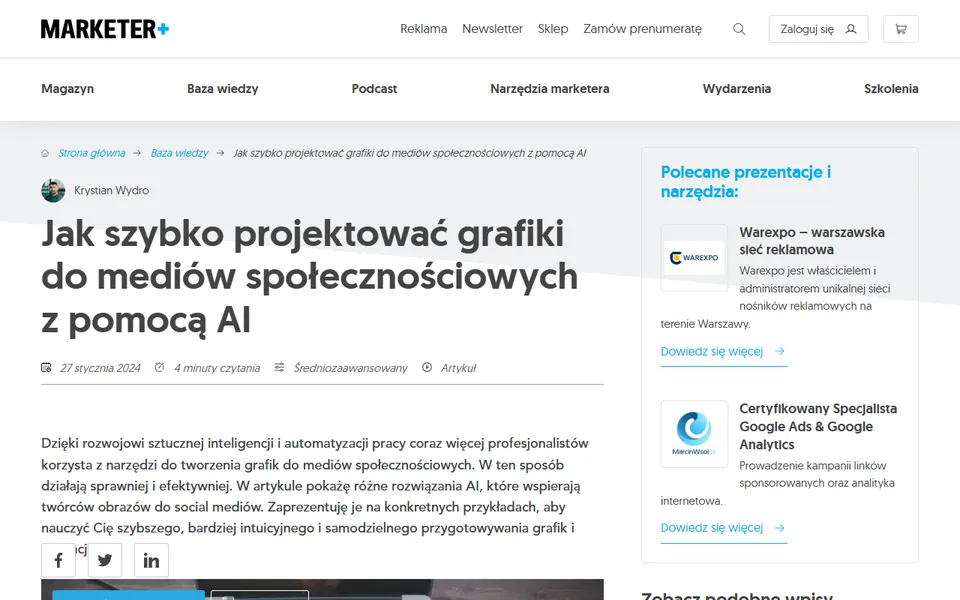Click the level icon beside Średniozaawansowany
The image size is (960, 600).
279,367
